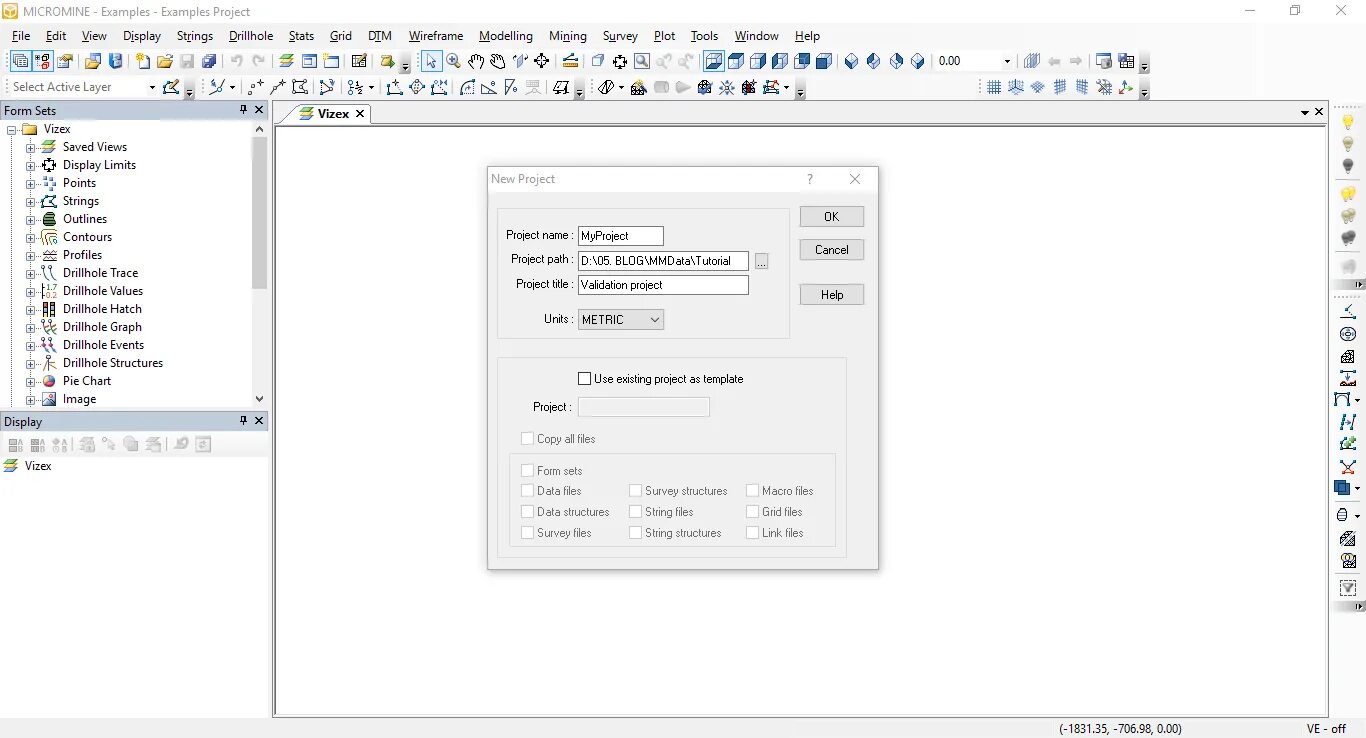Open the Wireframe menu
The height and width of the screenshot is (738, 1366).
(436, 36)
